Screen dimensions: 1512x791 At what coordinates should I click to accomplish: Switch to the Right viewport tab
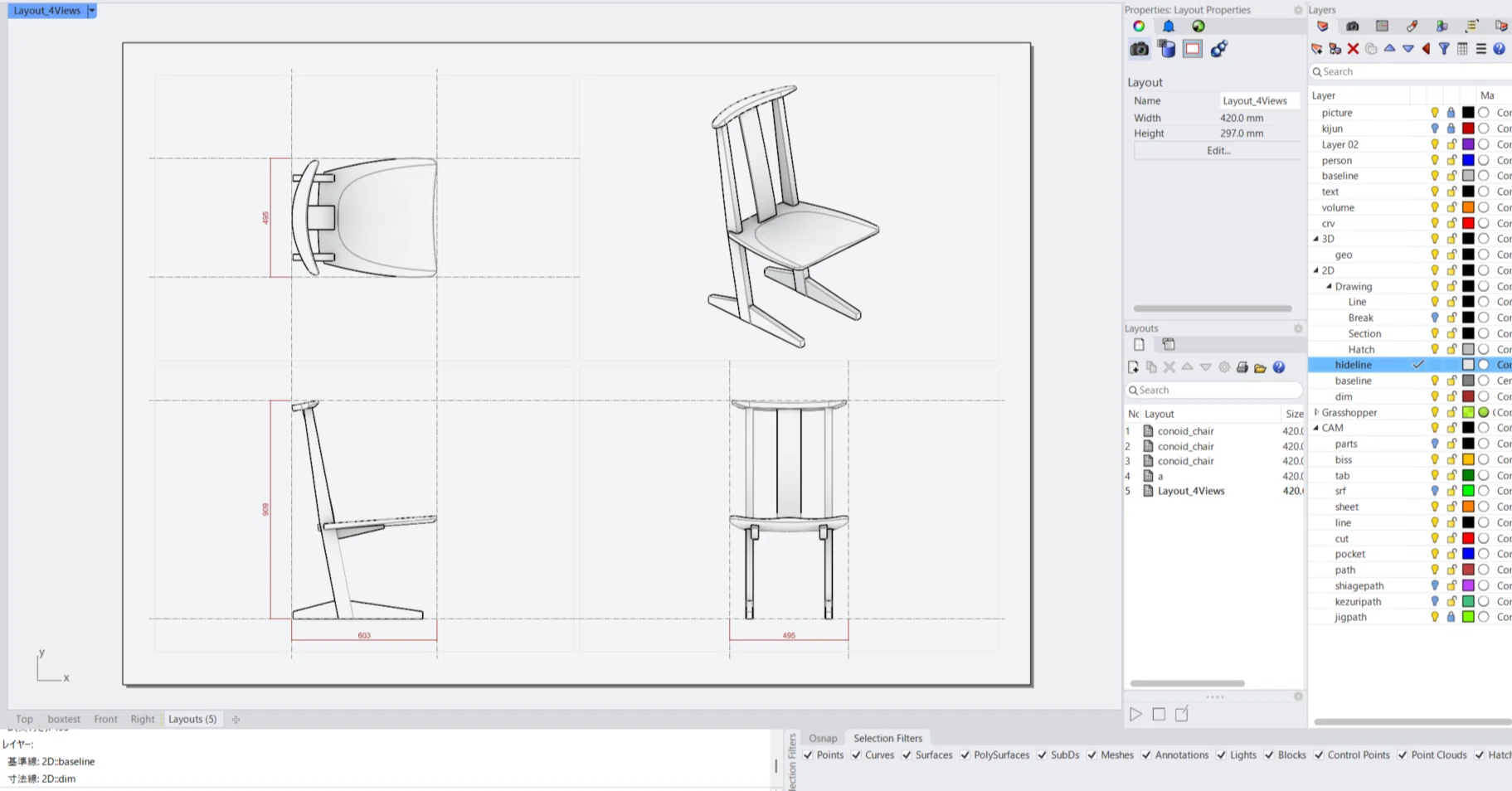pos(143,719)
